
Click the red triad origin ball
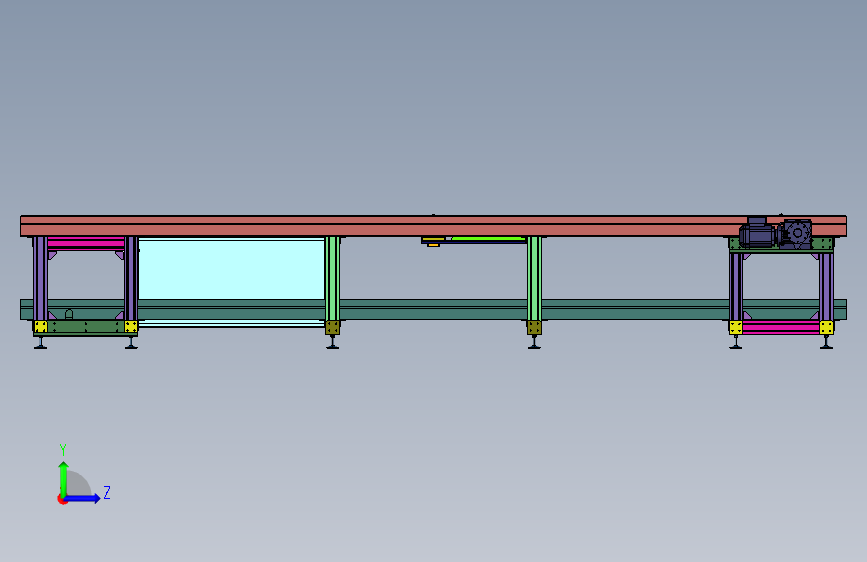coord(62,499)
